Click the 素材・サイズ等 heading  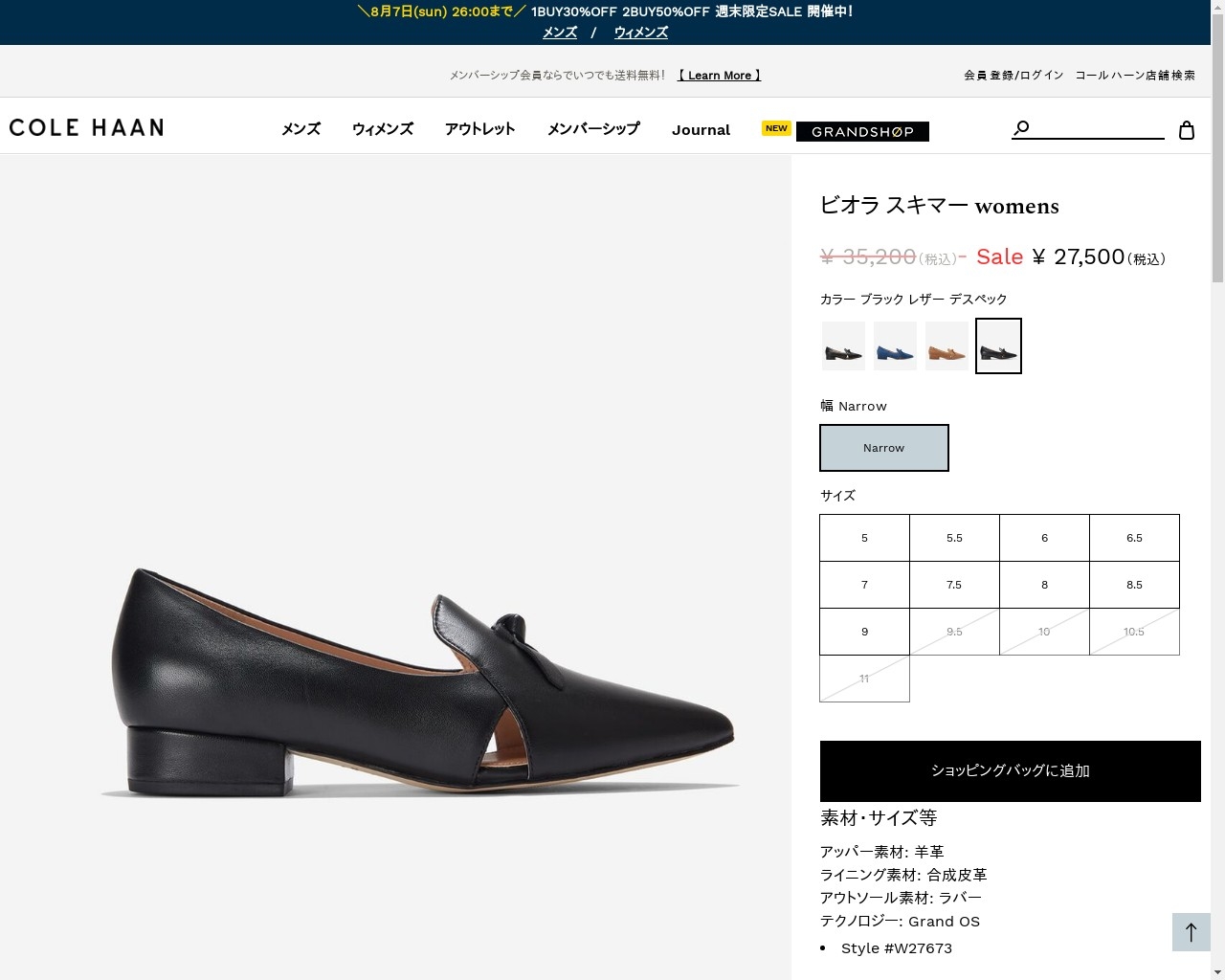tap(879, 818)
